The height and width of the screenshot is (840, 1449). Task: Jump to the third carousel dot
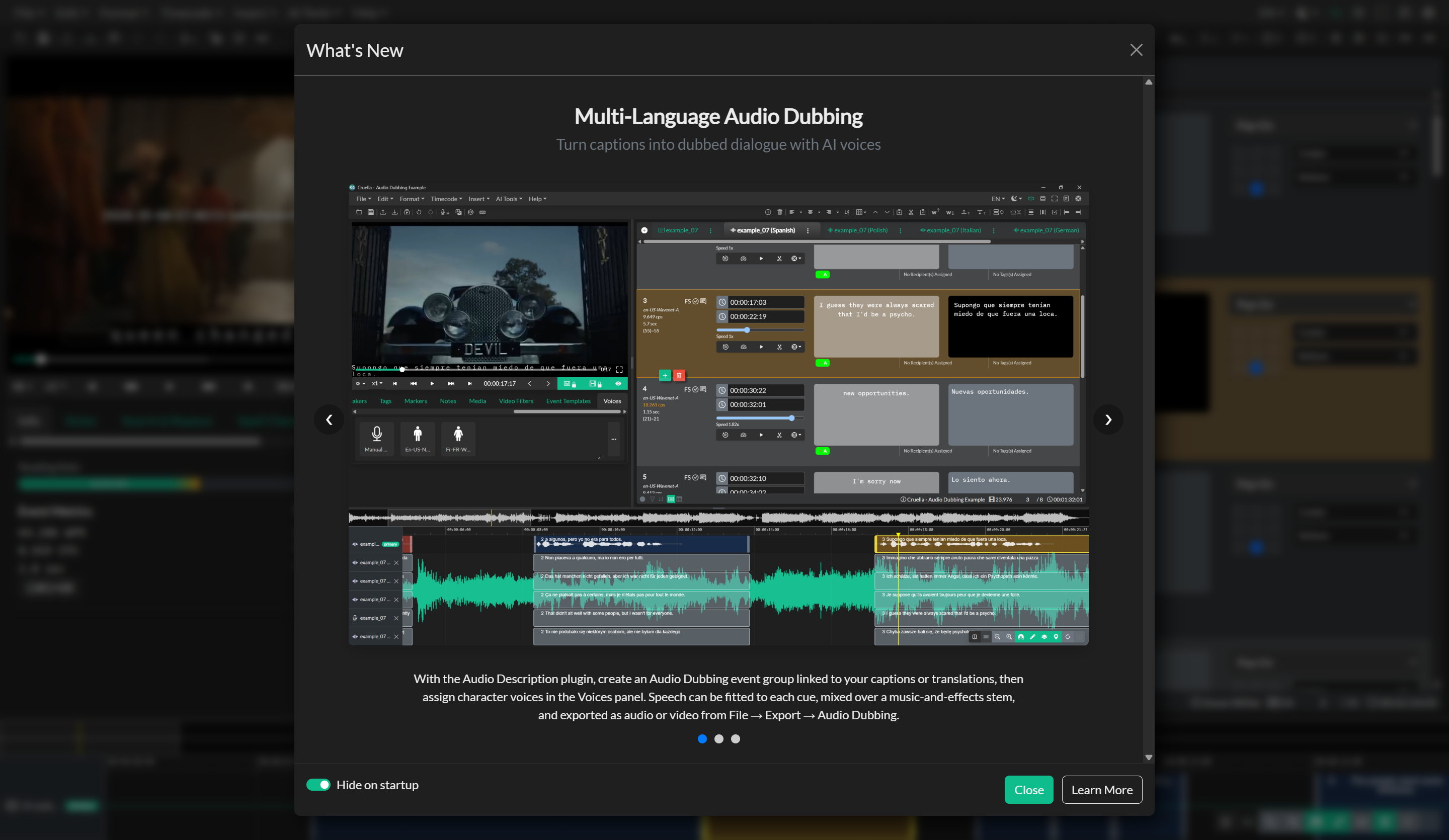736,739
